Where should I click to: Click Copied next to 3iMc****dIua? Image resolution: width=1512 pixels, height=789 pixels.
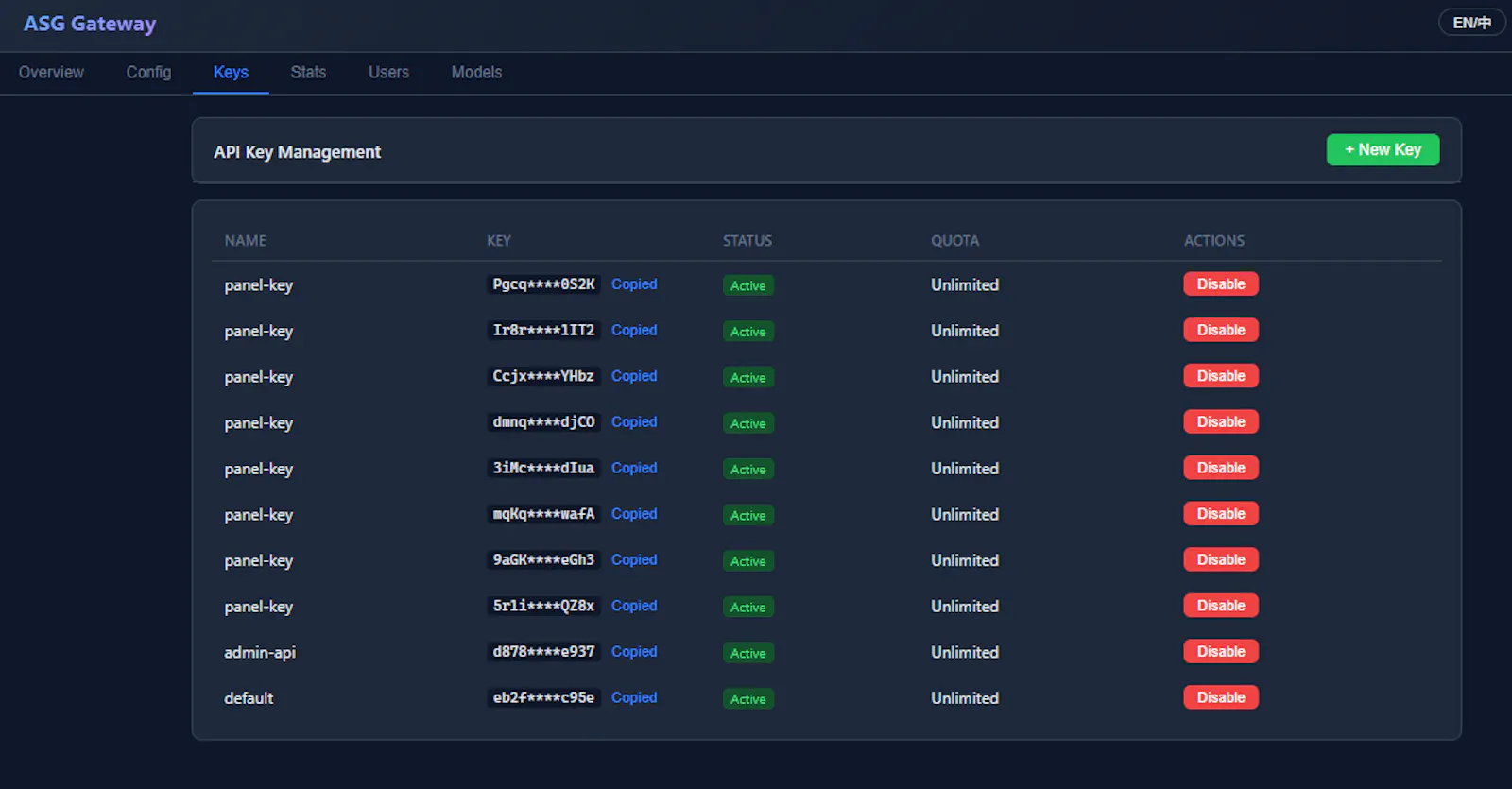point(634,468)
